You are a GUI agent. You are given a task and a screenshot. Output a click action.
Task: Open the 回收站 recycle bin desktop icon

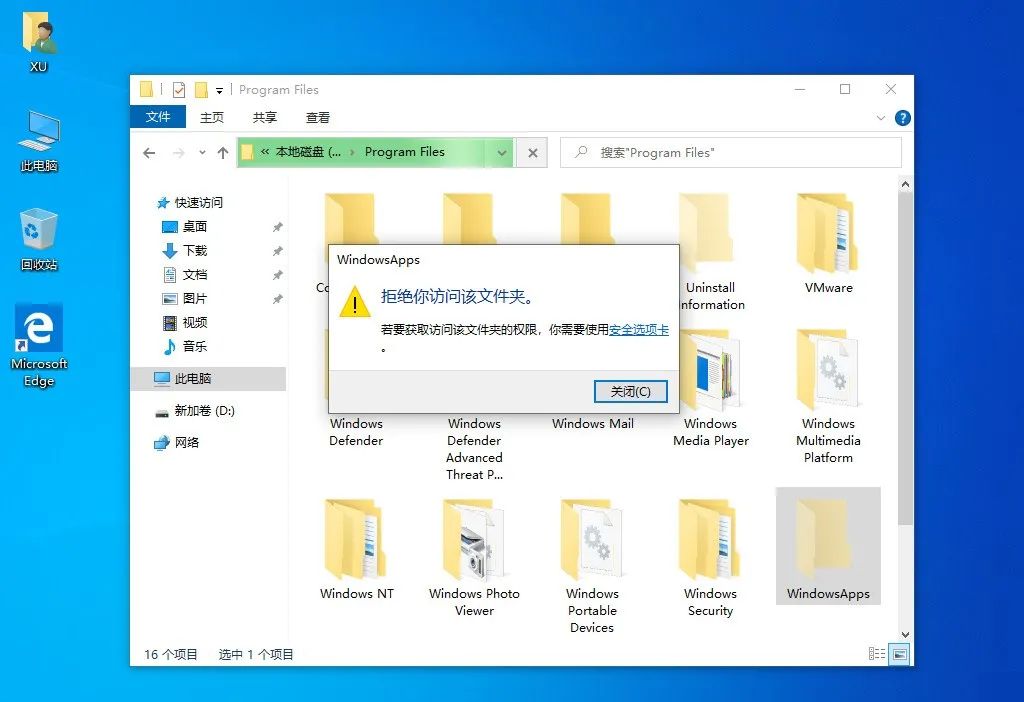click(39, 239)
